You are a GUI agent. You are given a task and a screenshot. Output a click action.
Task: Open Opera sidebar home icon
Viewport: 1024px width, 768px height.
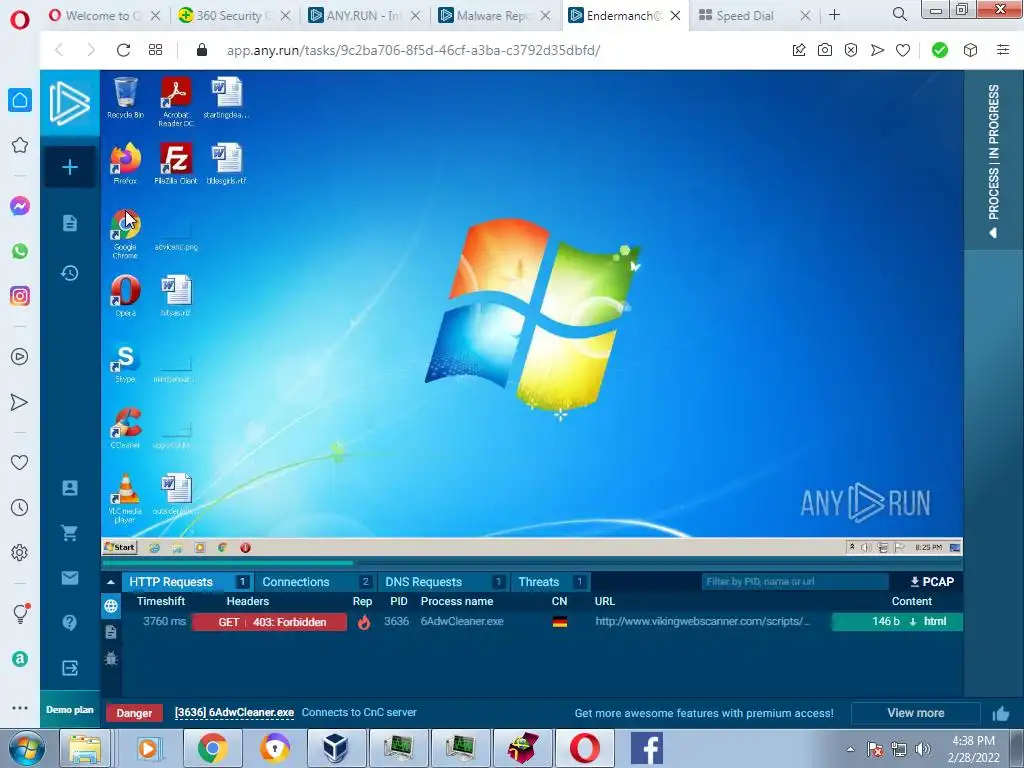pos(20,100)
